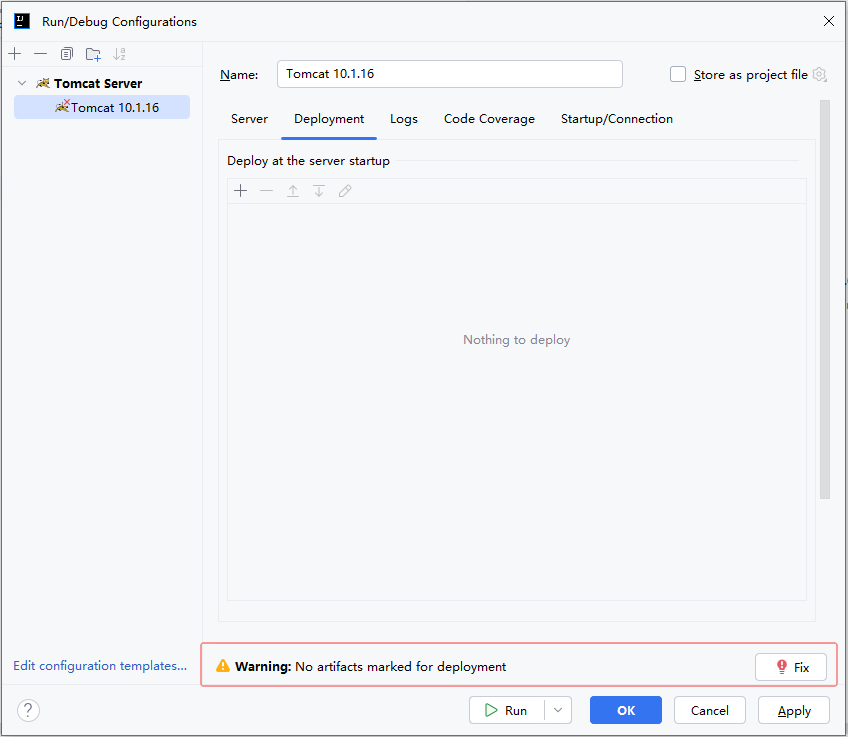Click the IntelliJ IDEA logo icon

[x=22, y=22]
